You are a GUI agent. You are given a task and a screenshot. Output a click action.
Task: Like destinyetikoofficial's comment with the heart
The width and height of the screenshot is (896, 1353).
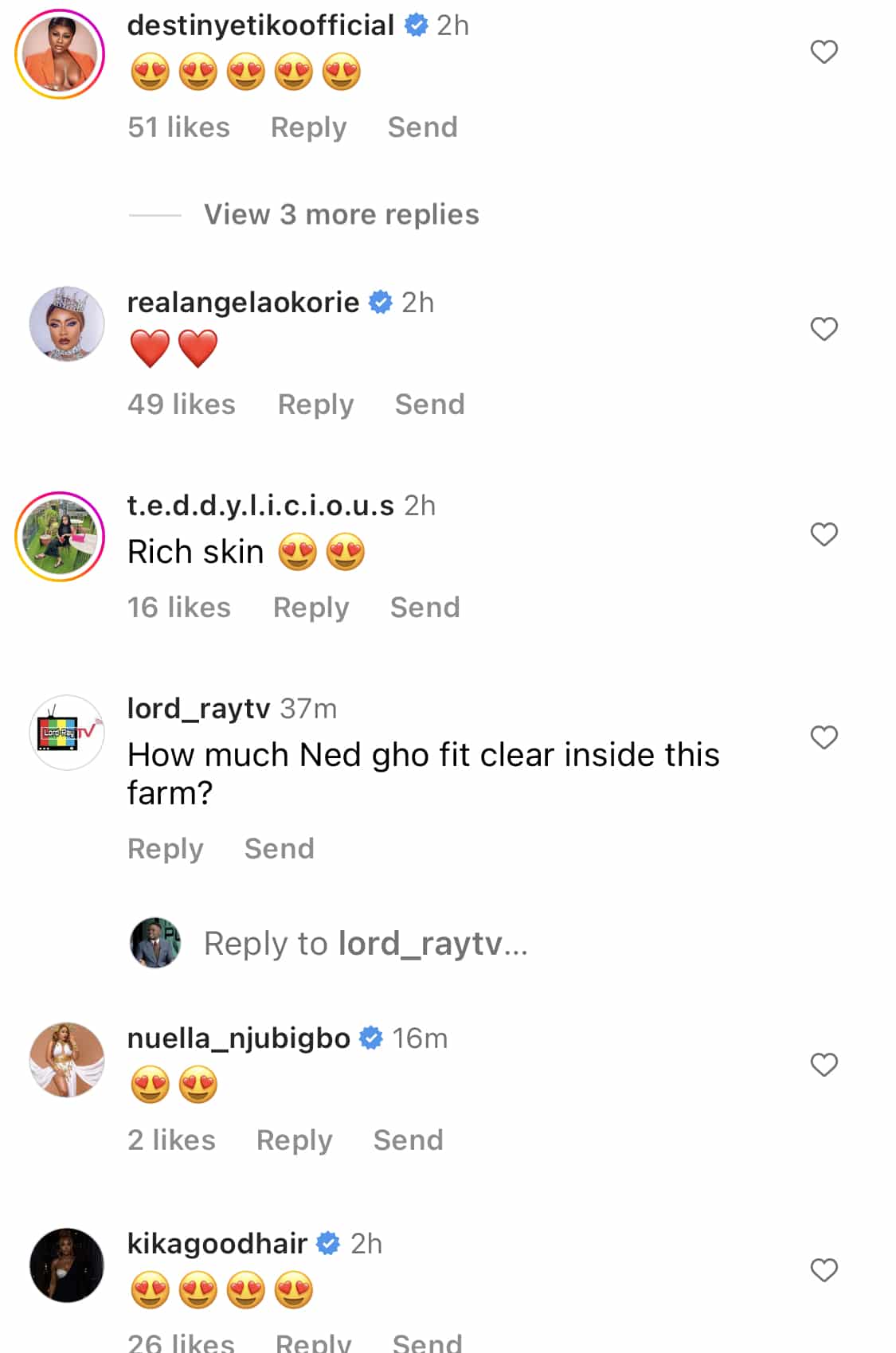[x=824, y=52]
